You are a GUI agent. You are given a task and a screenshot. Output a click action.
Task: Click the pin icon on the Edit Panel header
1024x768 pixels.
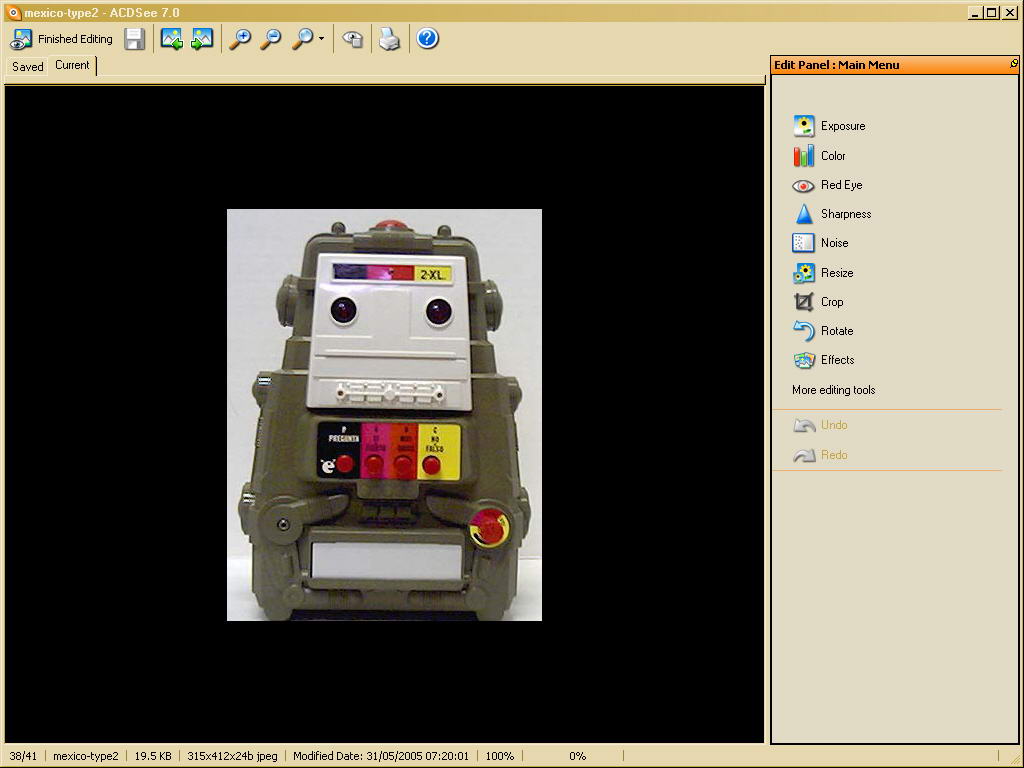tap(1013, 64)
